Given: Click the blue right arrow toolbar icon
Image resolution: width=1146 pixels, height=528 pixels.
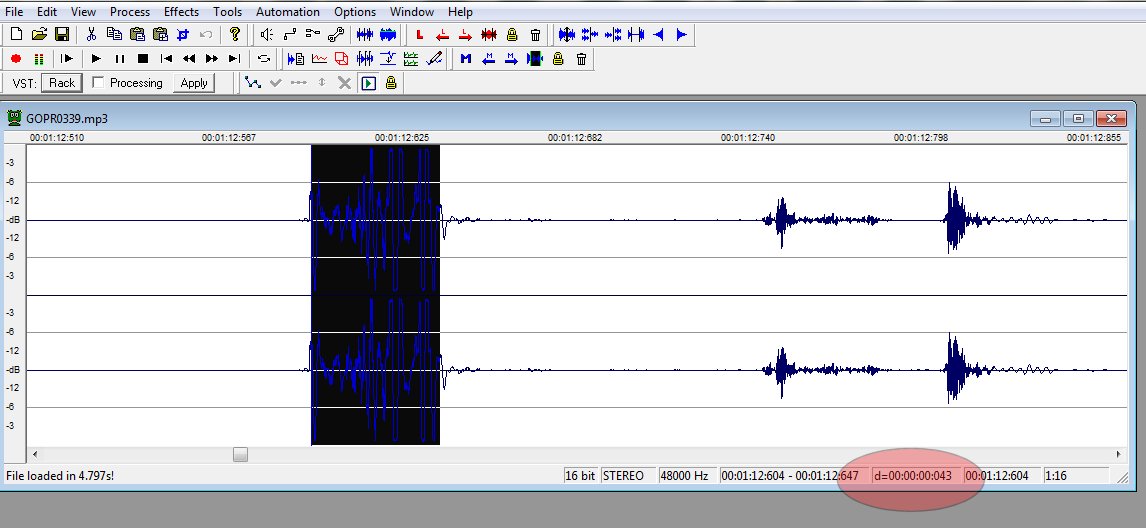Looking at the screenshot, I should [x=682, y=34].
